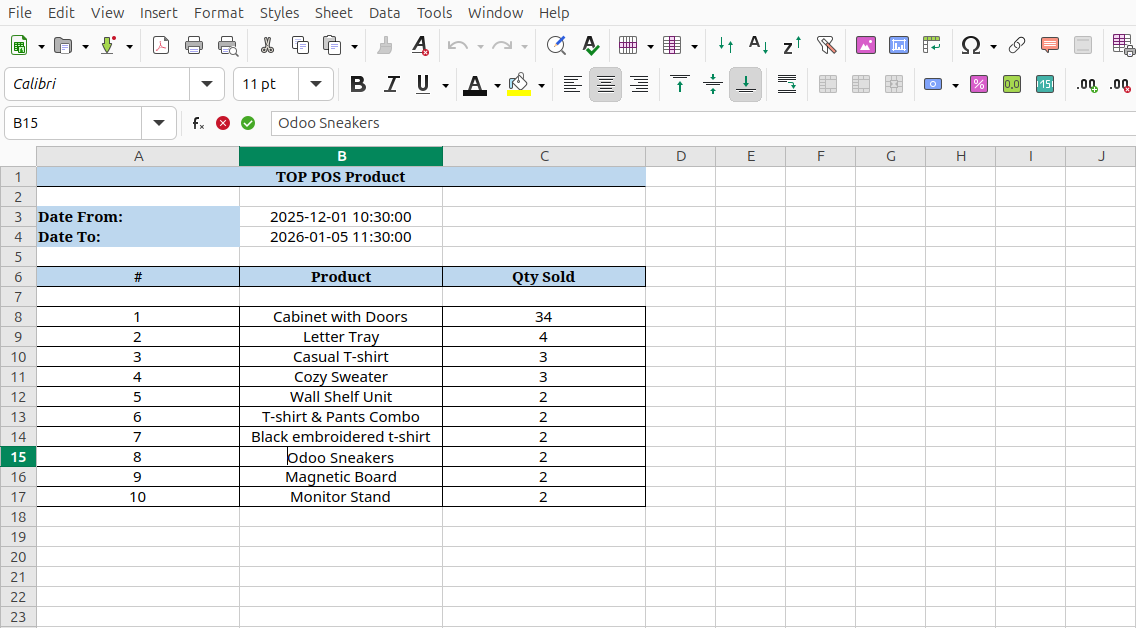Toggle Align Right

[x=639, y=84]
